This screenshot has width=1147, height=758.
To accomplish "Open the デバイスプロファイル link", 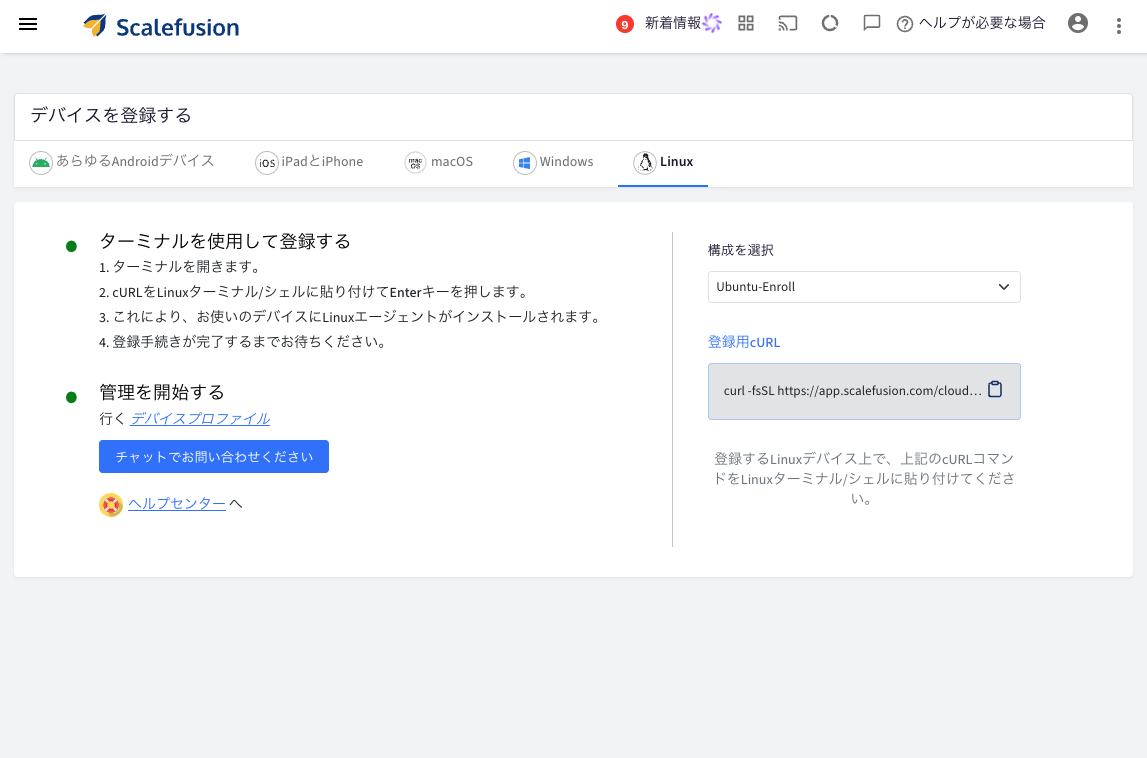I will tap(200, 419).
